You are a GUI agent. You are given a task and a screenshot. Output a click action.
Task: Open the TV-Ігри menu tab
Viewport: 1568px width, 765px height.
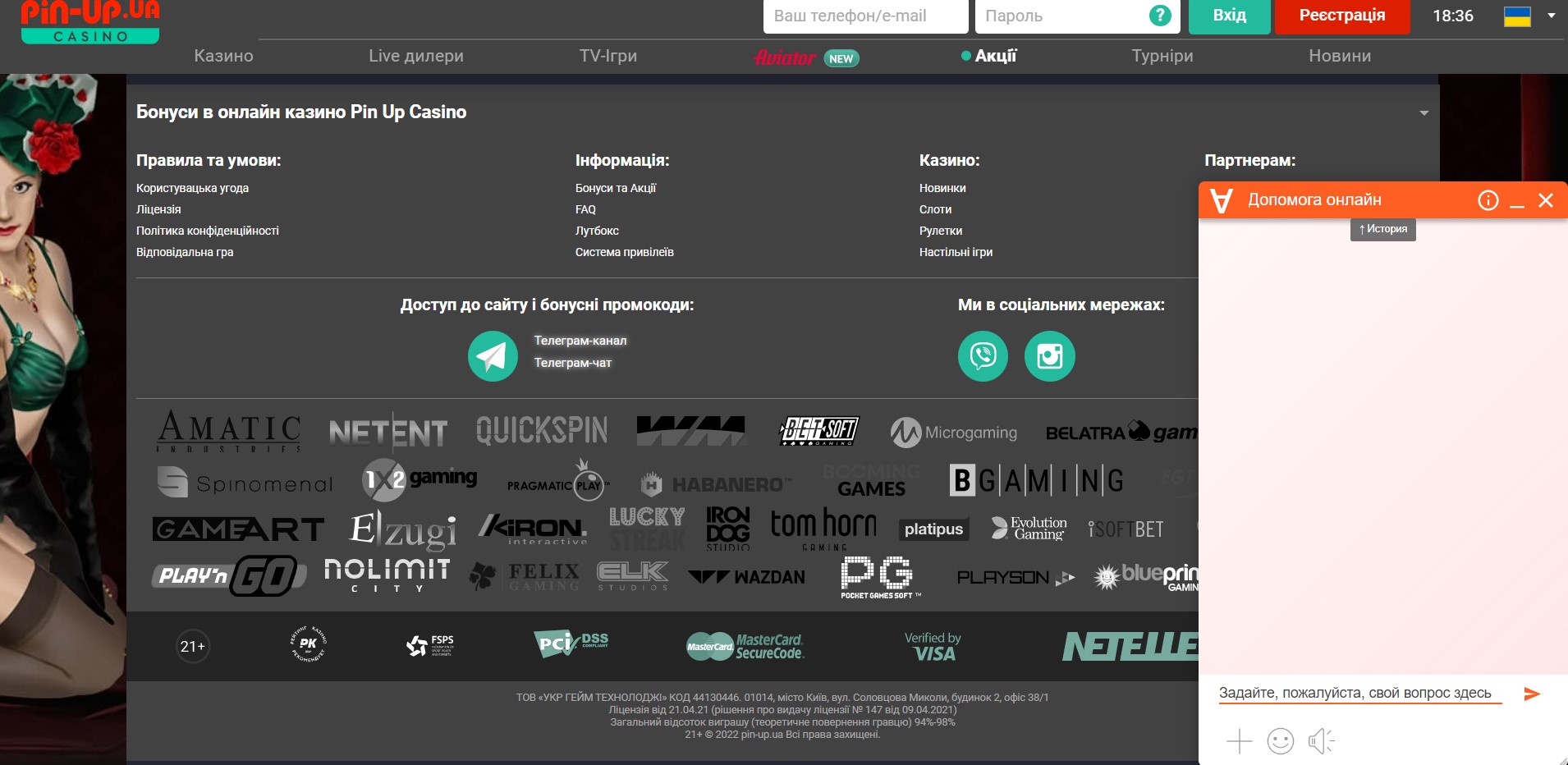pos(608,56)
